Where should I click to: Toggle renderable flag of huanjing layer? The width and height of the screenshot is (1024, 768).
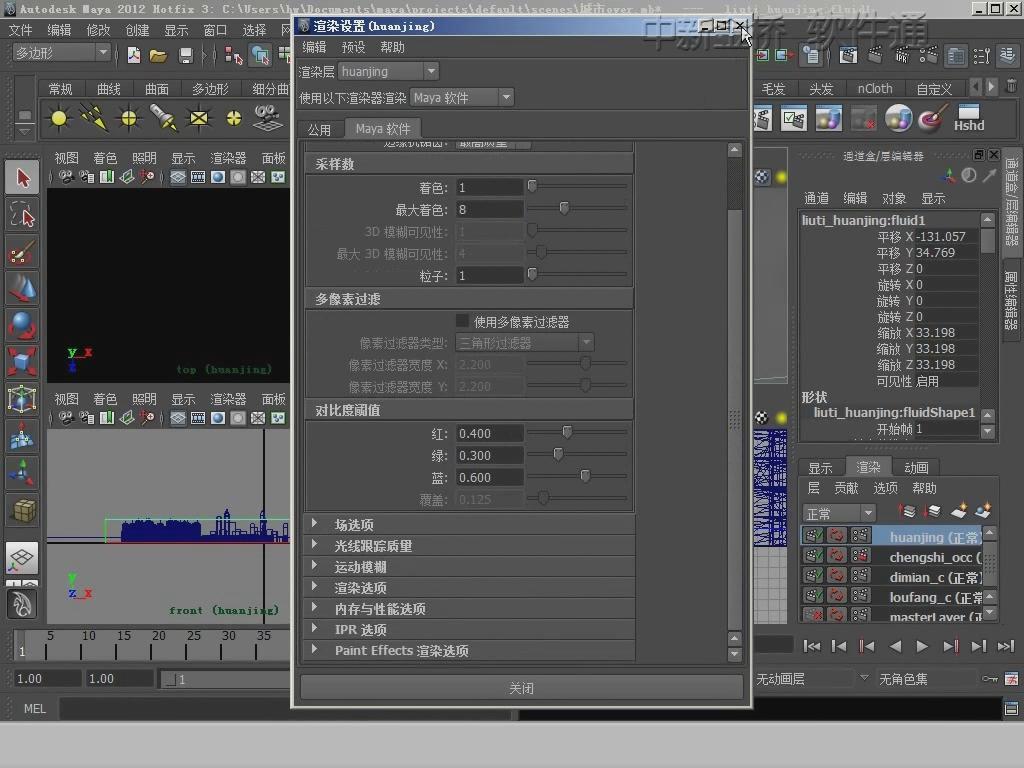[813, 536]
